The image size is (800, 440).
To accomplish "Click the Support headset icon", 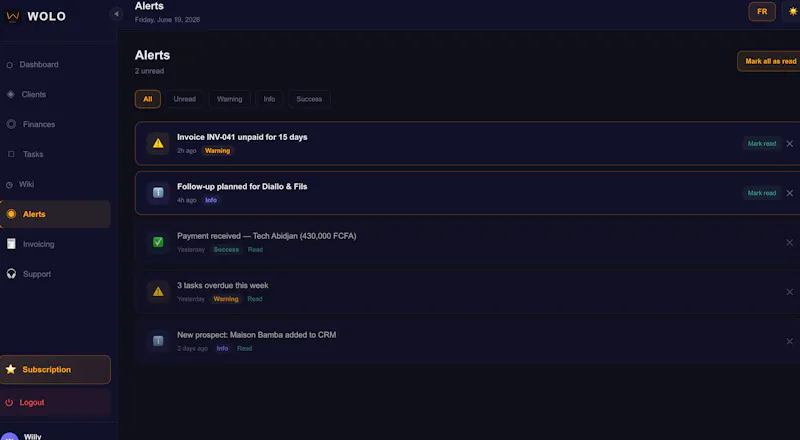I will point(11,274).
